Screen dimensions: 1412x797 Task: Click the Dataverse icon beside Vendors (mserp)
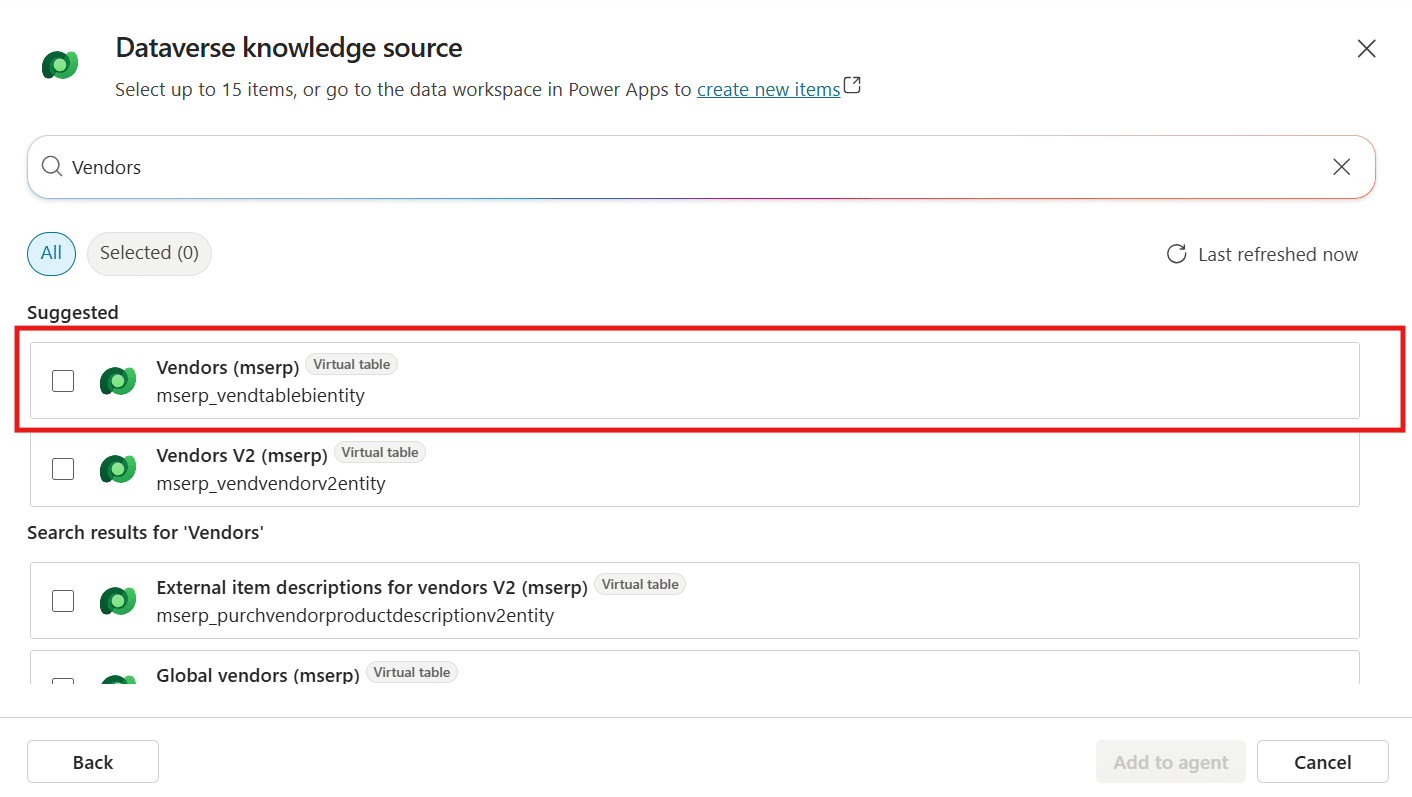(118, 381)
